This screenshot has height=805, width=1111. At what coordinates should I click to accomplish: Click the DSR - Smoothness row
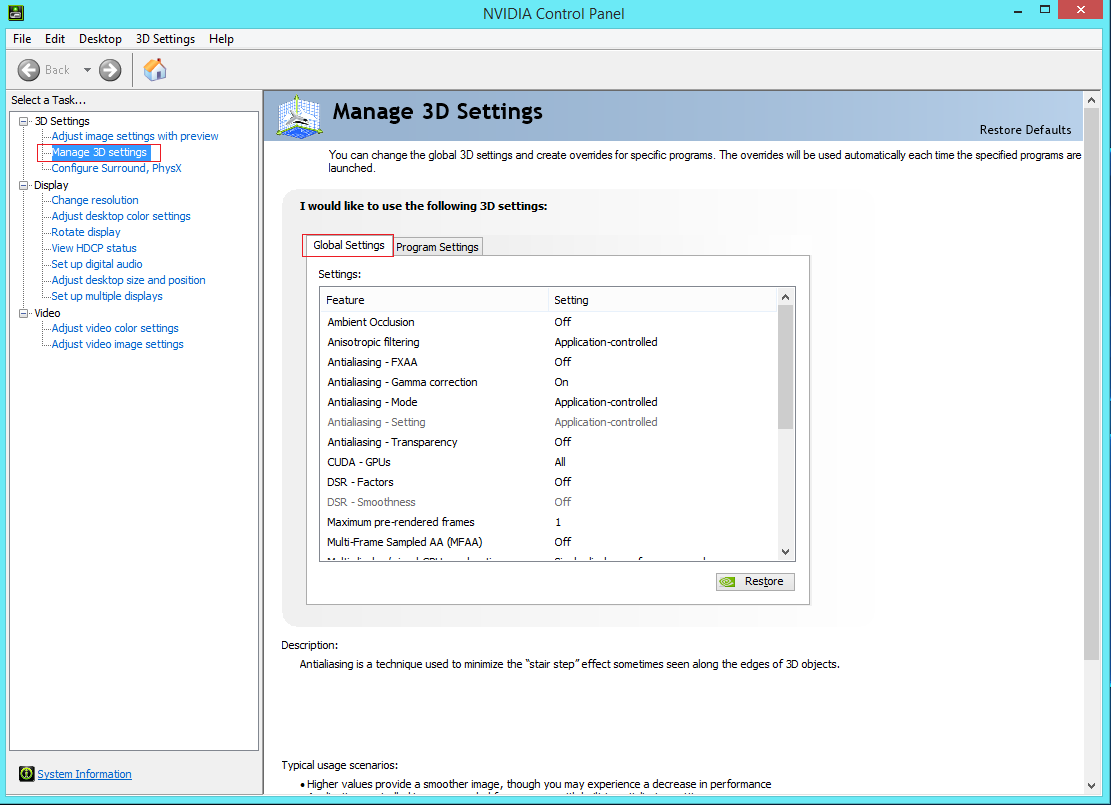[549, 502]
